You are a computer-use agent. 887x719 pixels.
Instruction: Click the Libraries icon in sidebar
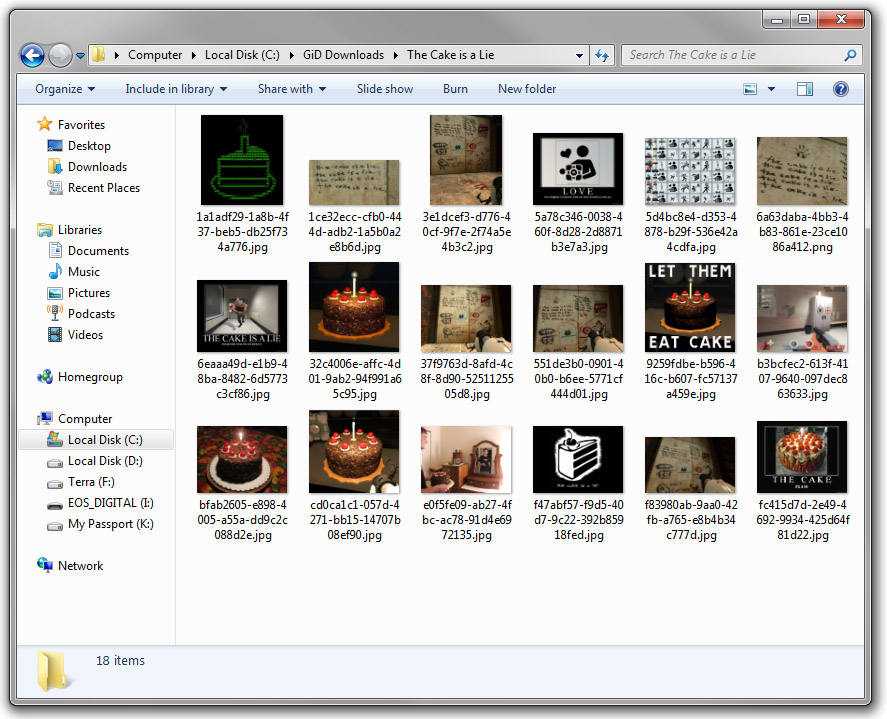45,230
